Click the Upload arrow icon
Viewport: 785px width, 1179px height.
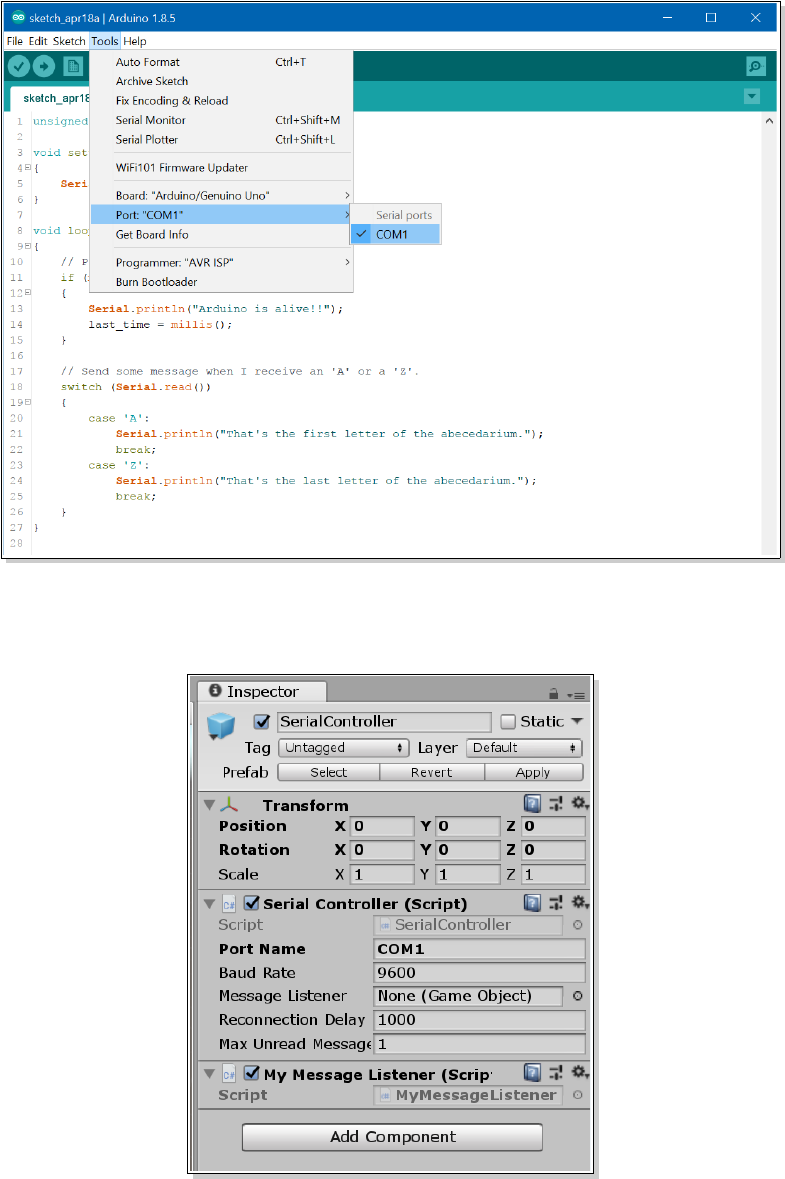(x=44, y=67)
